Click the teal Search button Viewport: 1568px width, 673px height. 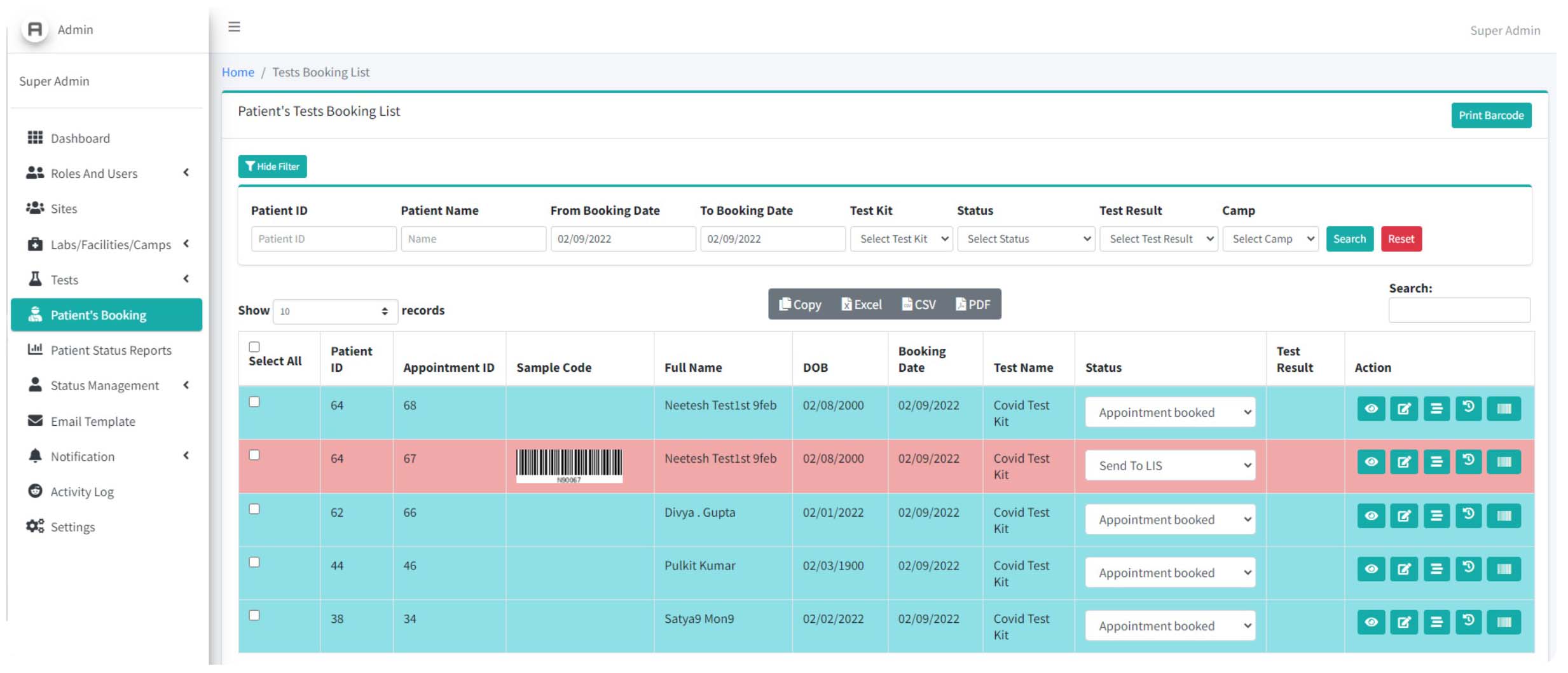click(1349, 239)
